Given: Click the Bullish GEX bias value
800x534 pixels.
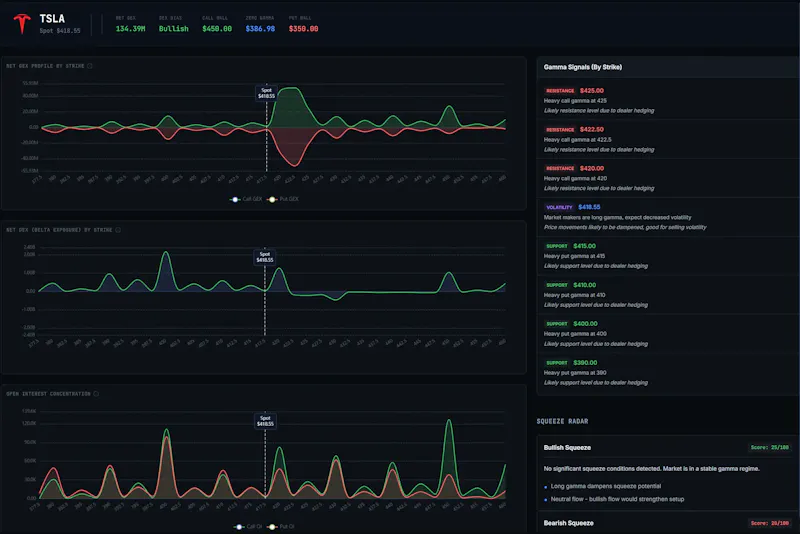Looking at the screenshot, I should tap(173, 29).
